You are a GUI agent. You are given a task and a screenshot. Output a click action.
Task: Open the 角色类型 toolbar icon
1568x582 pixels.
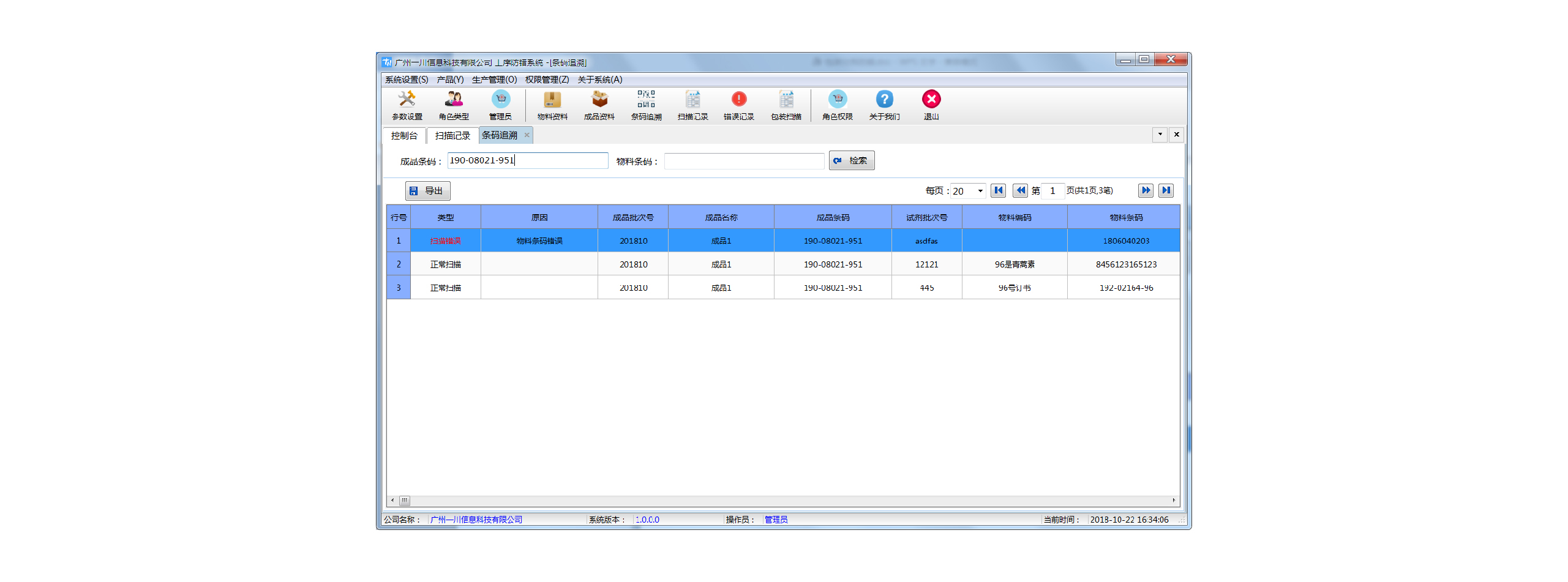(x=454, y=105)
